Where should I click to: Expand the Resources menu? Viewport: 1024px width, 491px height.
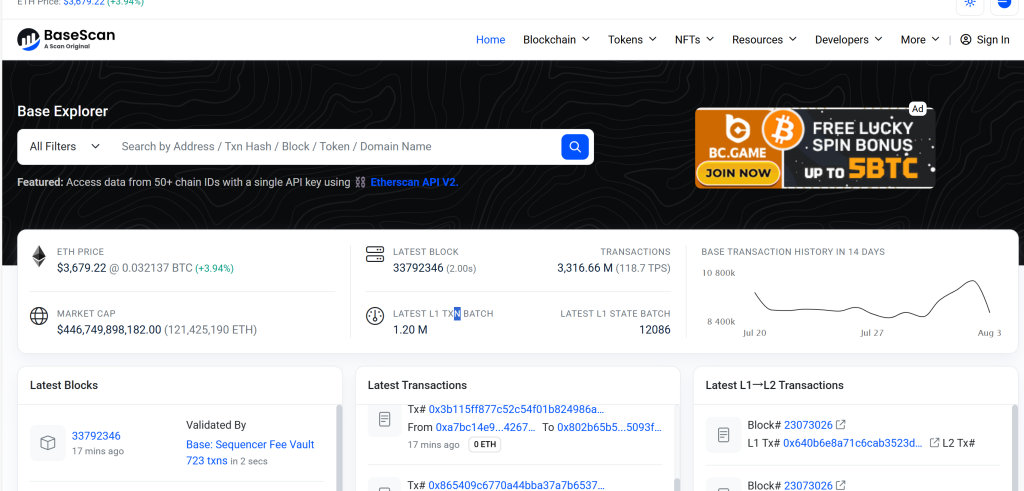pos(764,39)
